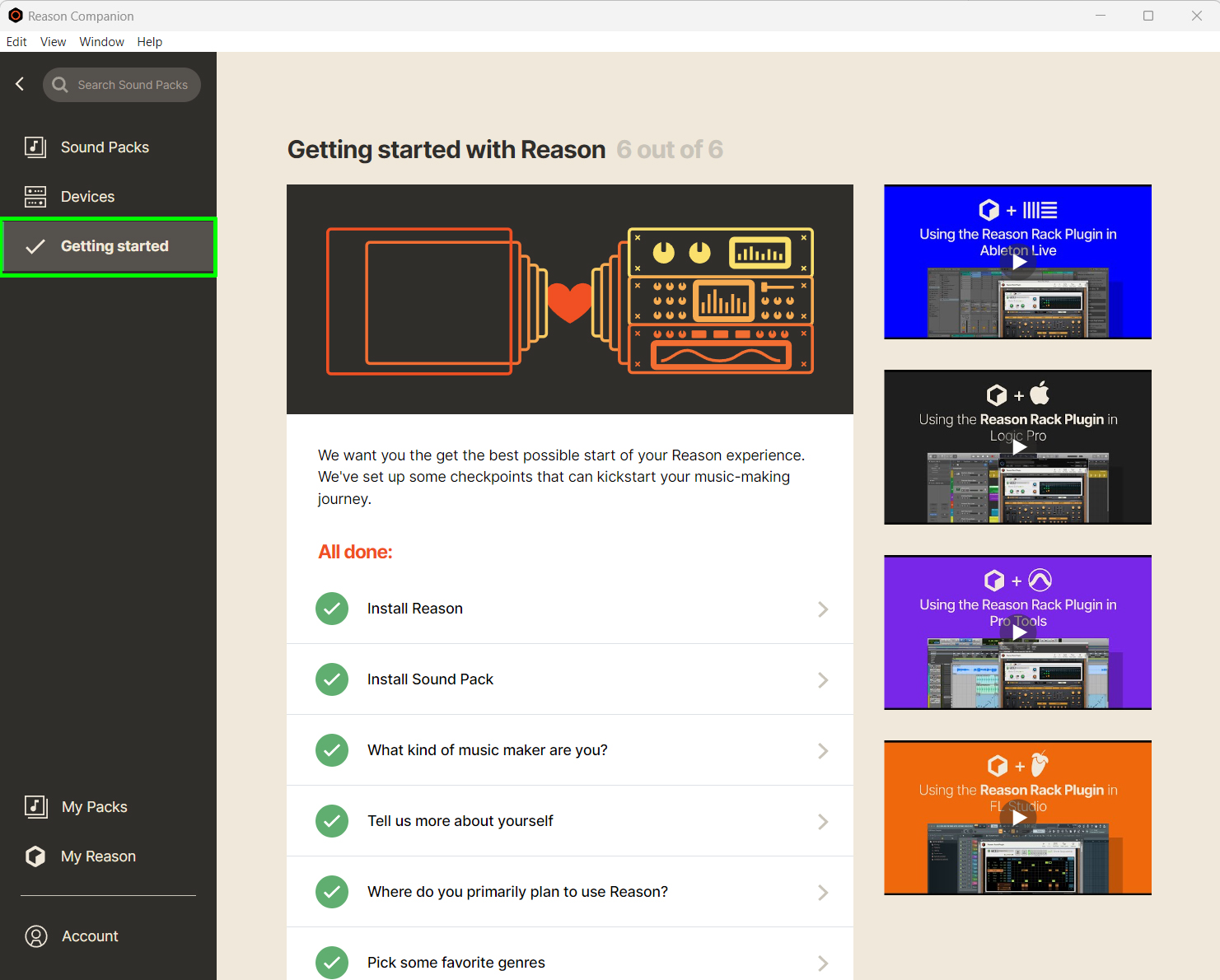Play the FL Studio tutorial video
The image size is (1220, 980).
coord(1019,818)
